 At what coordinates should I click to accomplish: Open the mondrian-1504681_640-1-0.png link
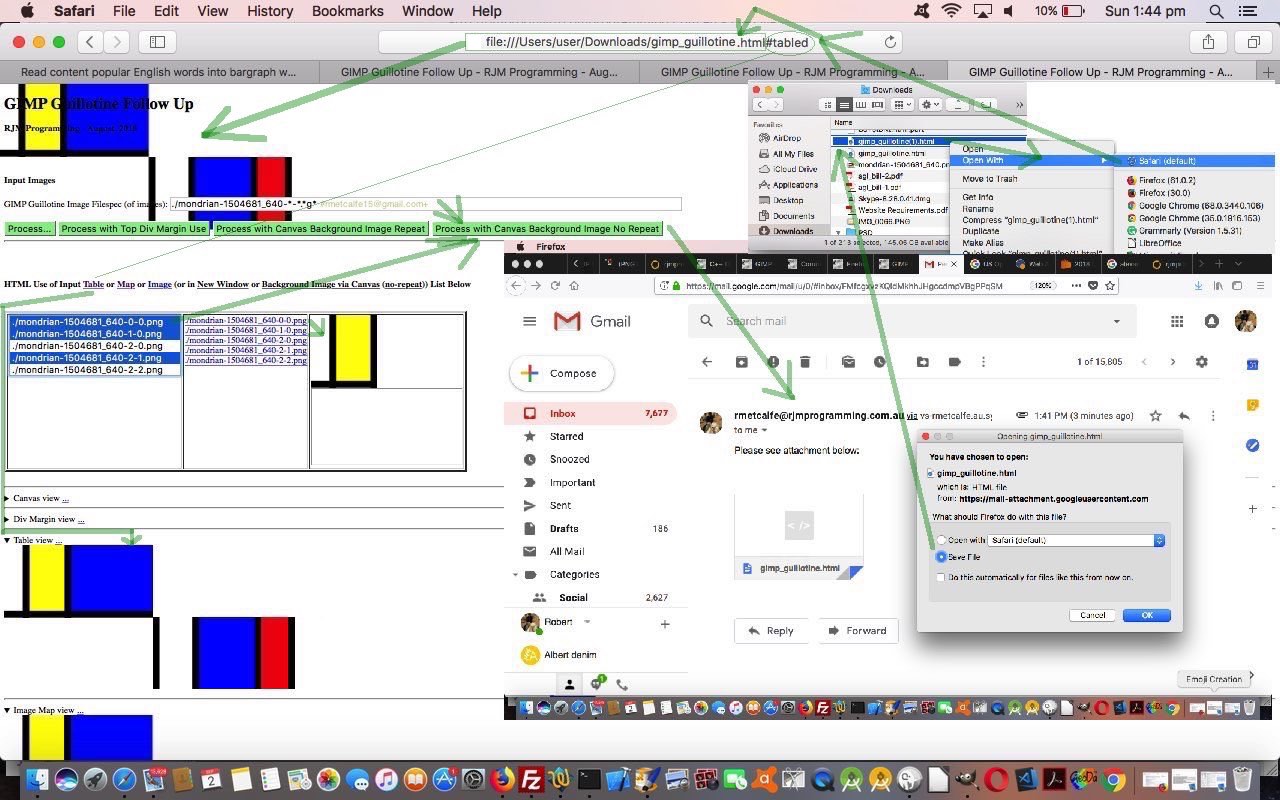pyautogui.click(x=246, y=331)
